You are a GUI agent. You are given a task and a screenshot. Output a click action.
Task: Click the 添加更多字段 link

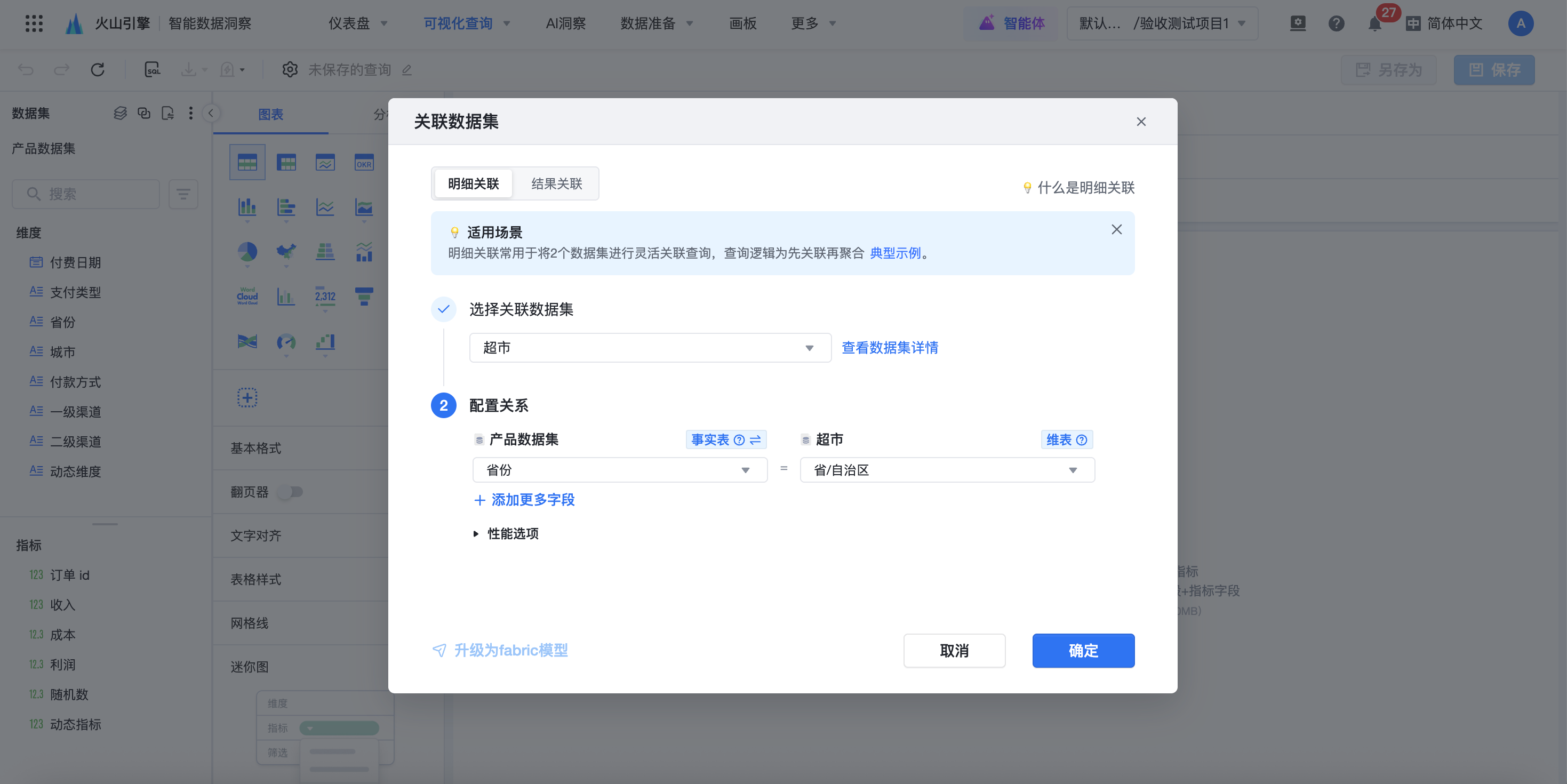tap(524, 500)
